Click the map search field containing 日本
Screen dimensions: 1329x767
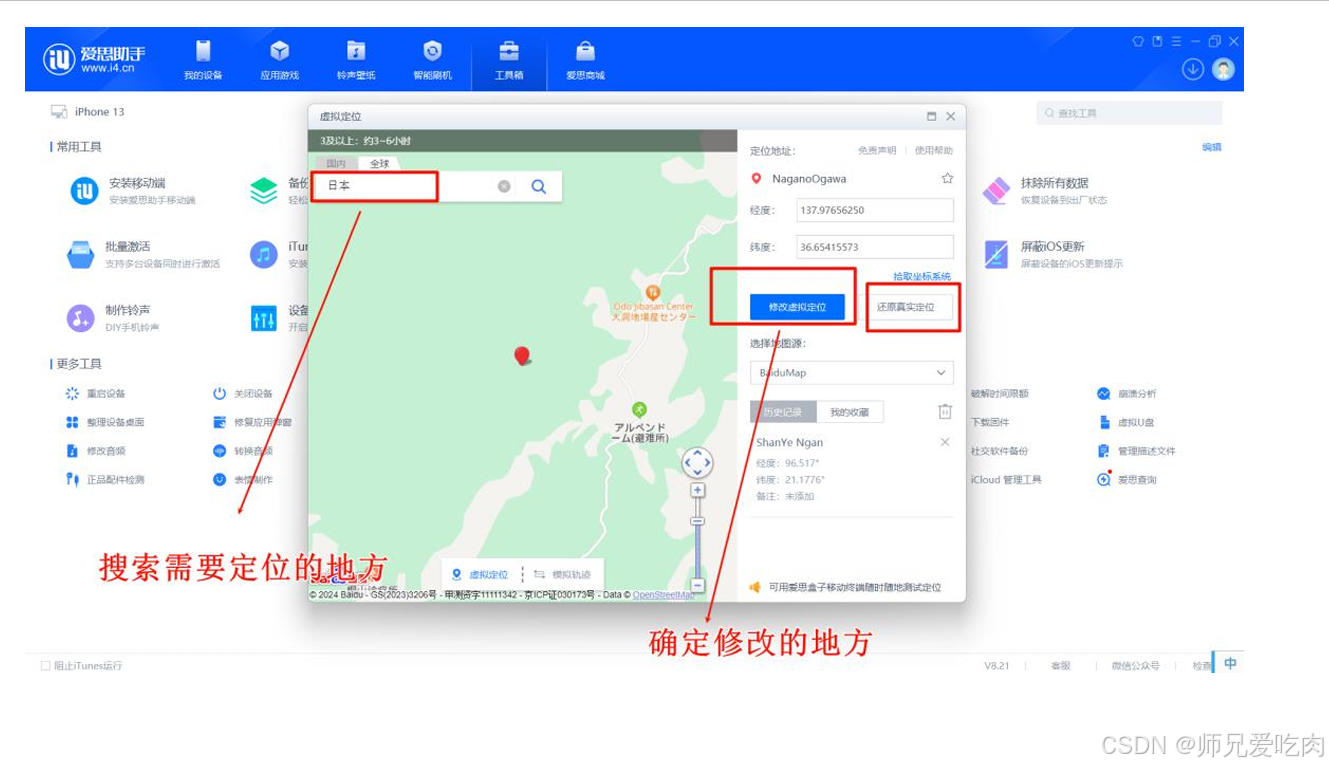(405, 186)
